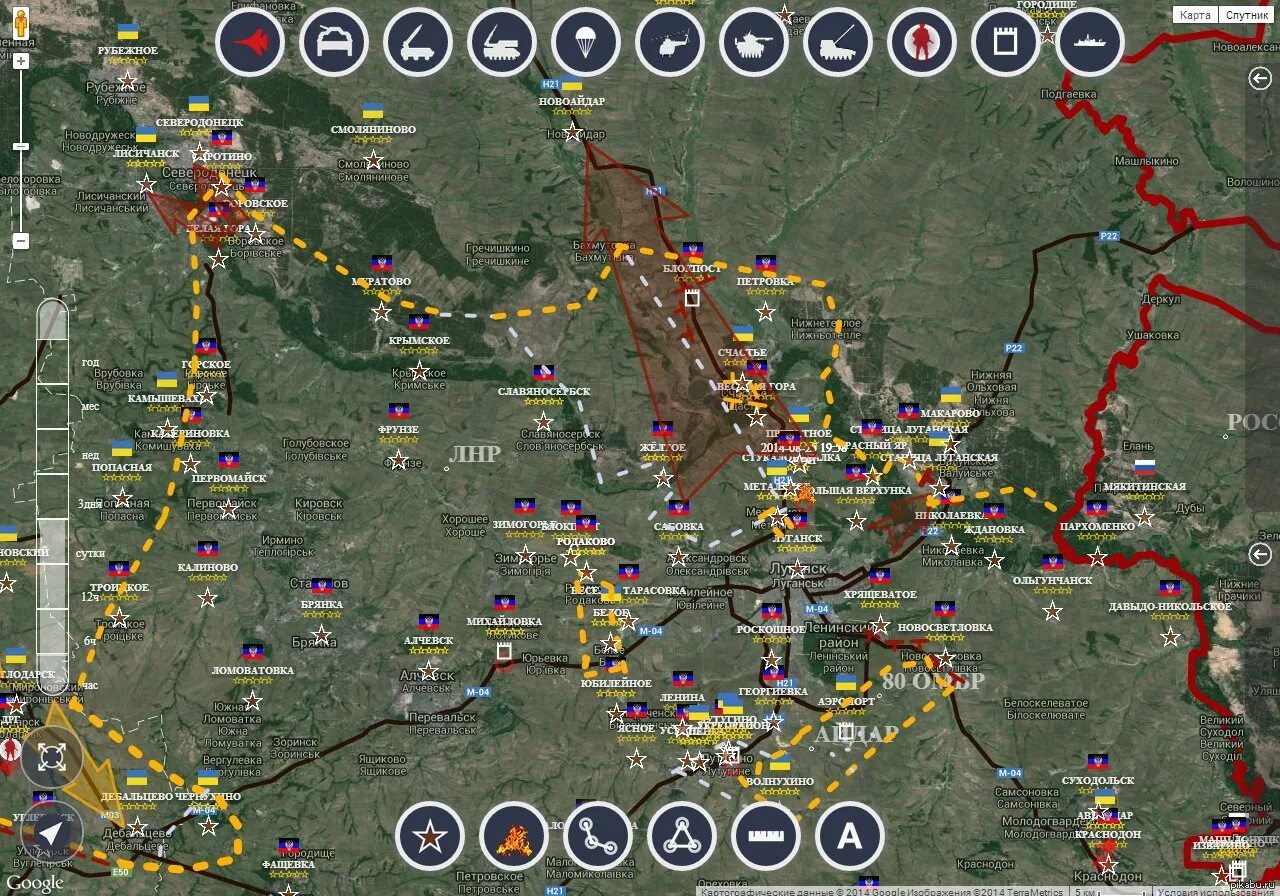Screen dimensions: 1280x896
Task: Select the polyline drawing tool
Action: pyautogui.click(x=598, y=835)
